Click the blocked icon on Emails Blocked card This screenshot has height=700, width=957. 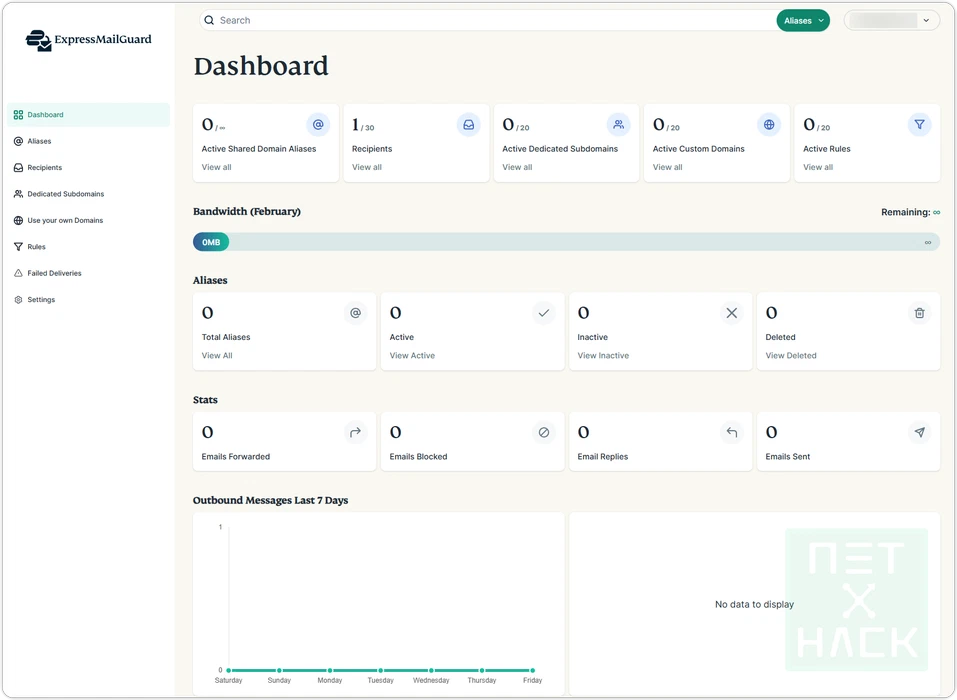(543, 433)
